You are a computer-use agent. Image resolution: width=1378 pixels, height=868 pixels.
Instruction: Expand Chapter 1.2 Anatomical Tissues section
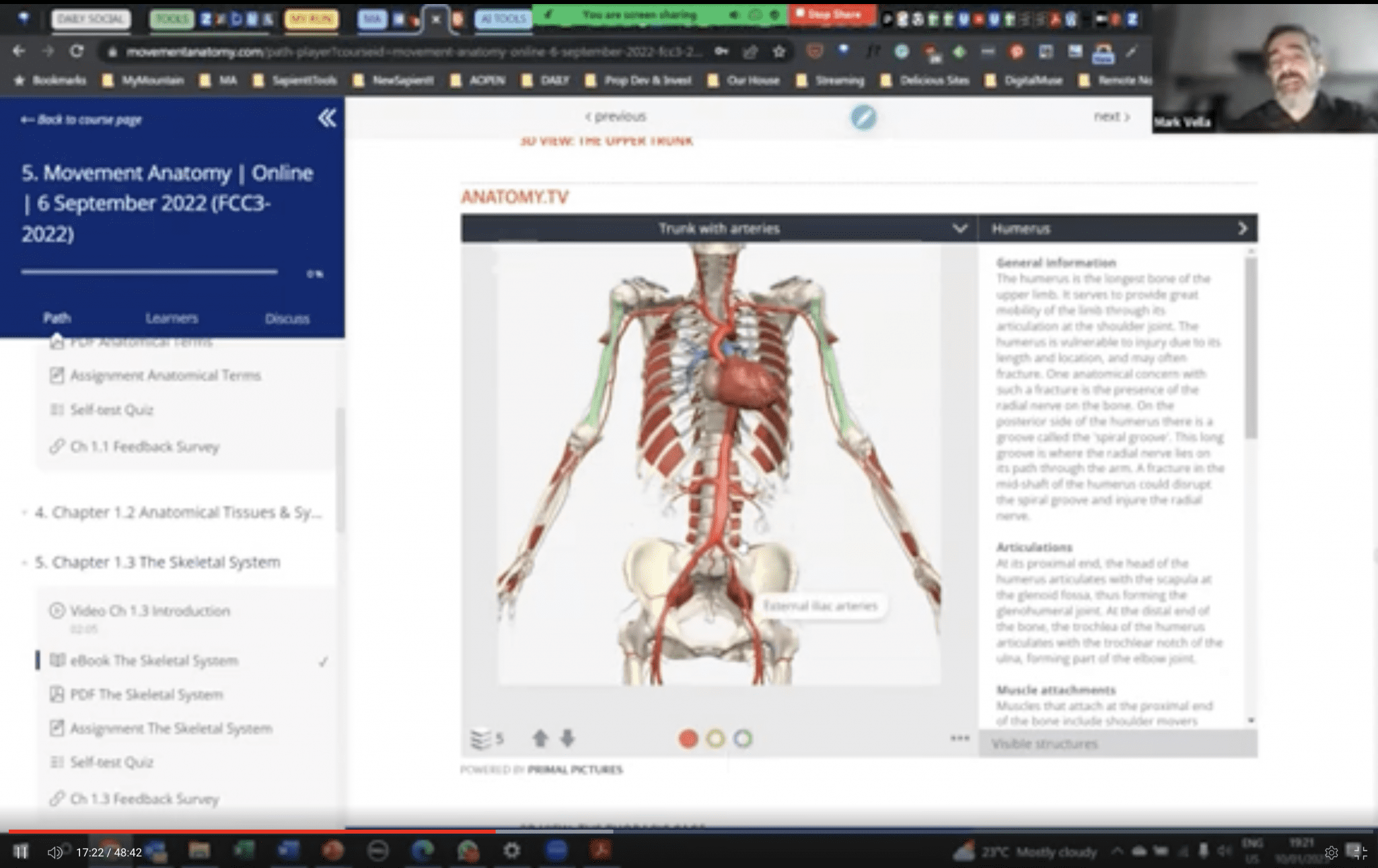pyautogui.click(x=178, y=513)
